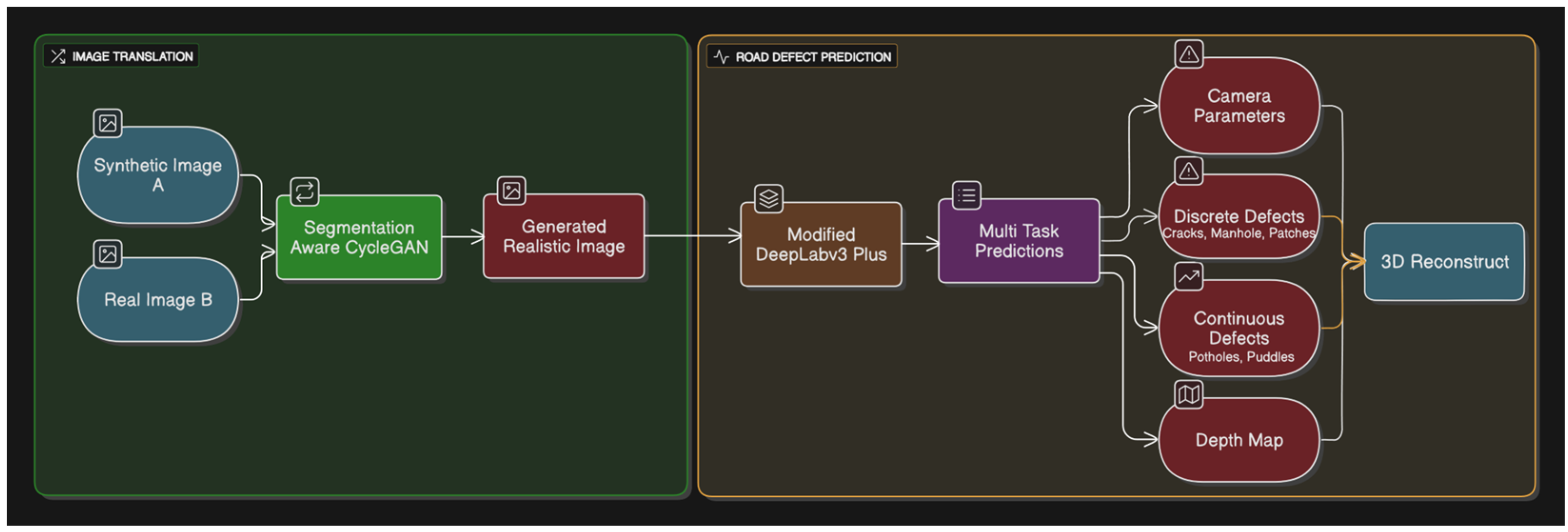This screenshot has width=1568, height=532.
Task: Click the pulse icon beside Road Defect Prediction
Action: 721,57
